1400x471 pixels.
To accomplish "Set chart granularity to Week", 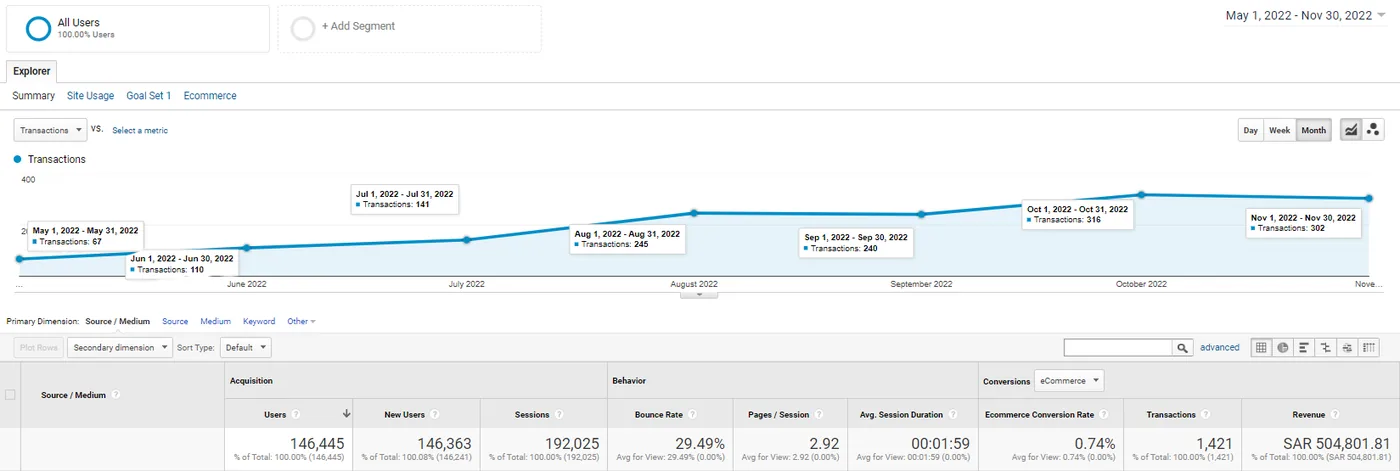I will pos(1279,130).
